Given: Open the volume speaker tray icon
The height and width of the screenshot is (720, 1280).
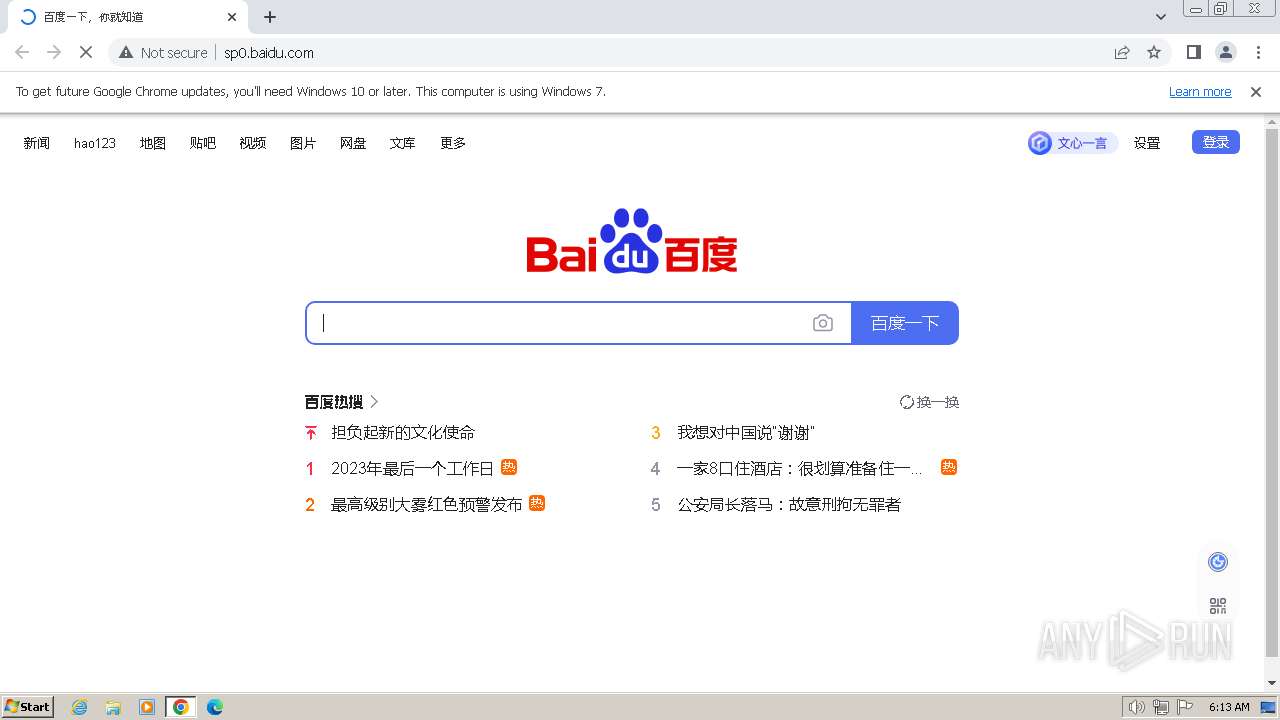Looking at the screenshot, I should pyautogui.click(x=1136, y=707).
